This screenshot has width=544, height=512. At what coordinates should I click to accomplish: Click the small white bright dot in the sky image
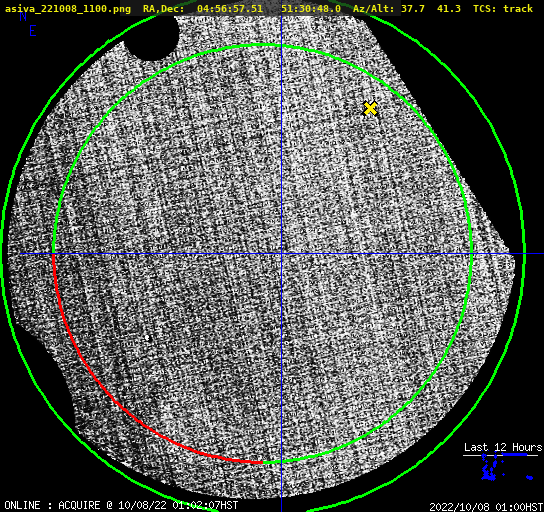147,338
